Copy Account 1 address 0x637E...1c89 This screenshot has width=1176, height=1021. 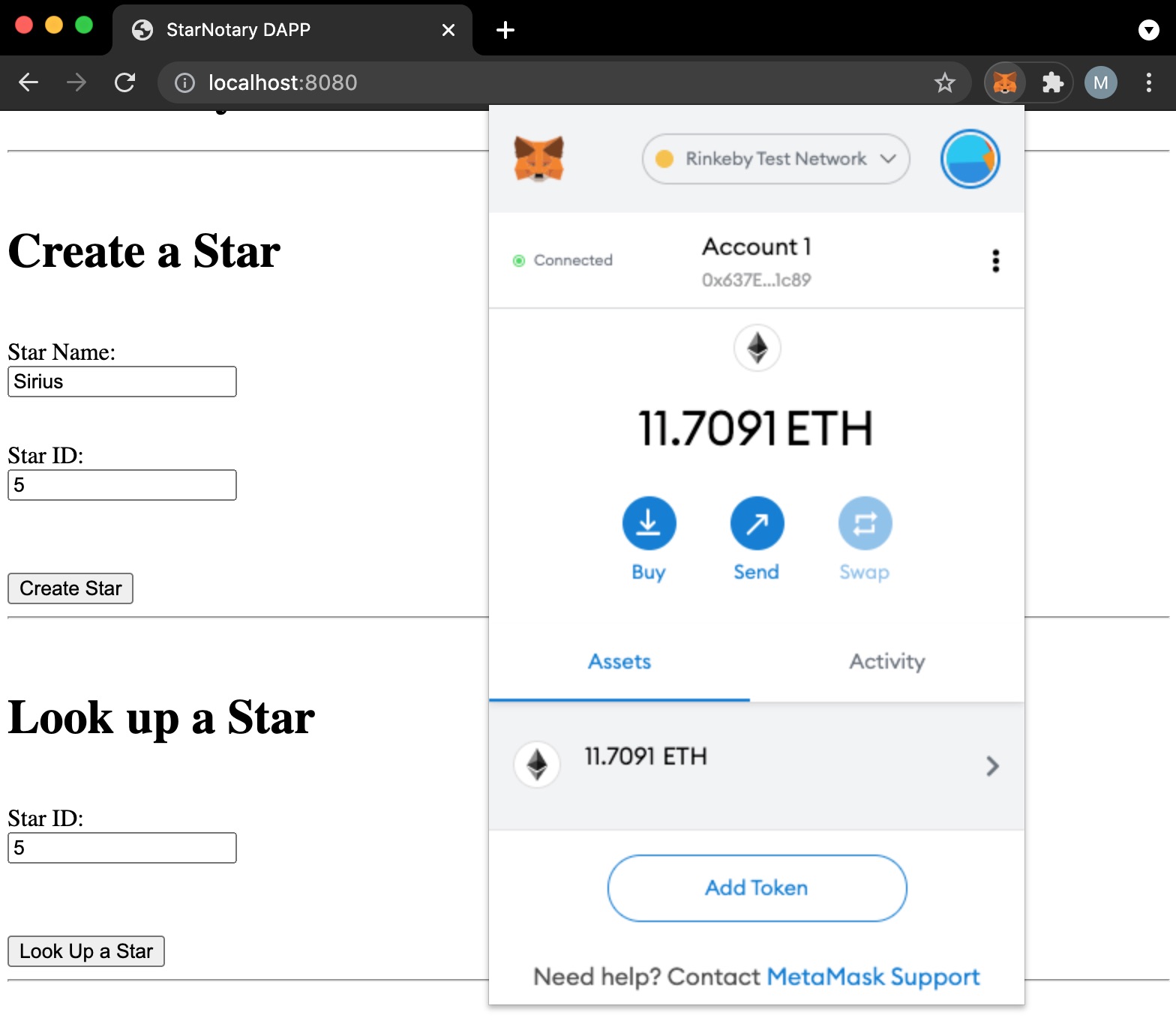tap(756, 280)
